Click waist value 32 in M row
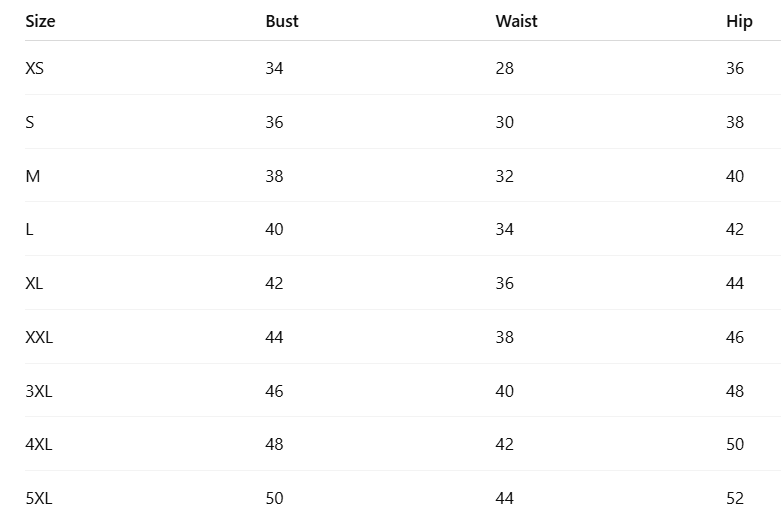781x526 pixels. tap(505, 176)
